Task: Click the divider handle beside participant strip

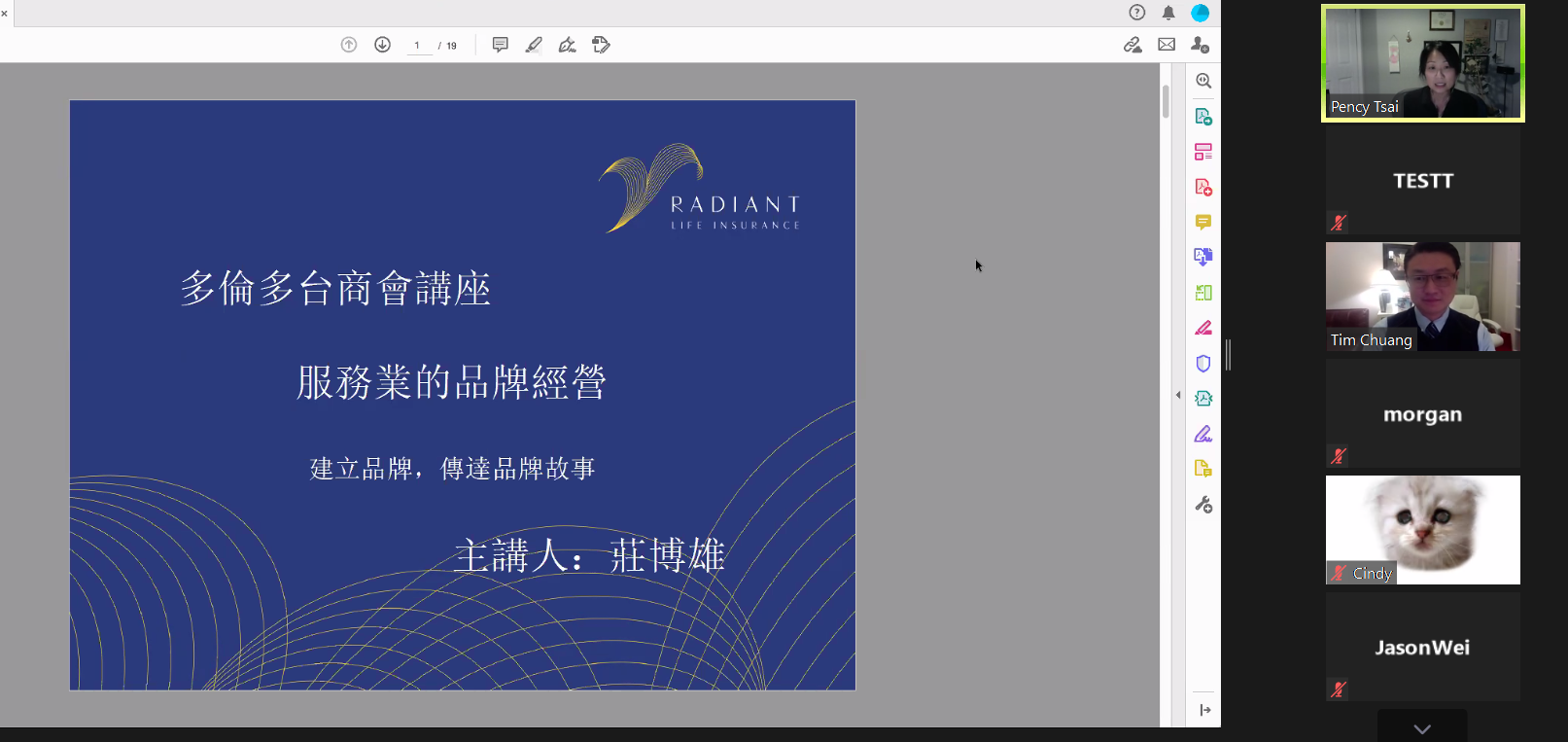Action: click(x=1229, y=355)
